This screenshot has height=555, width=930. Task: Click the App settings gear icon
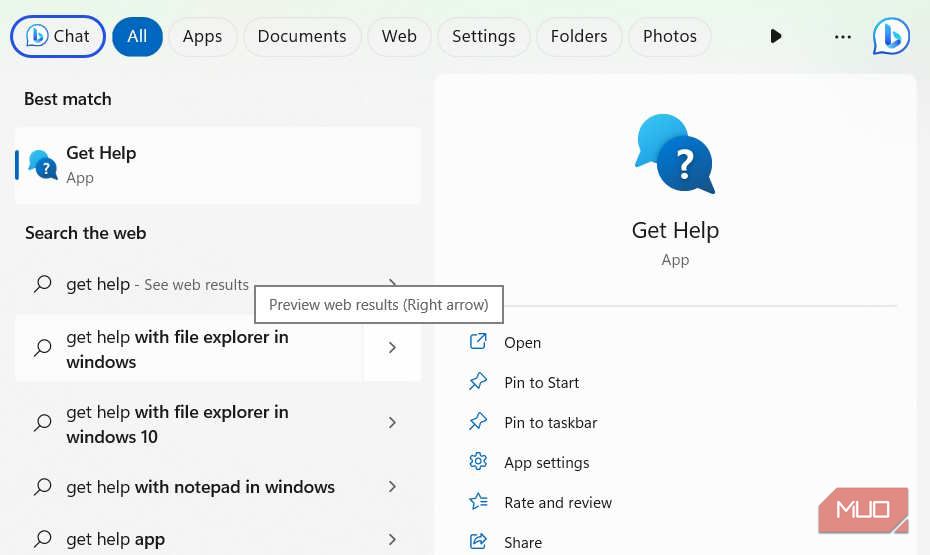point(478,462)
